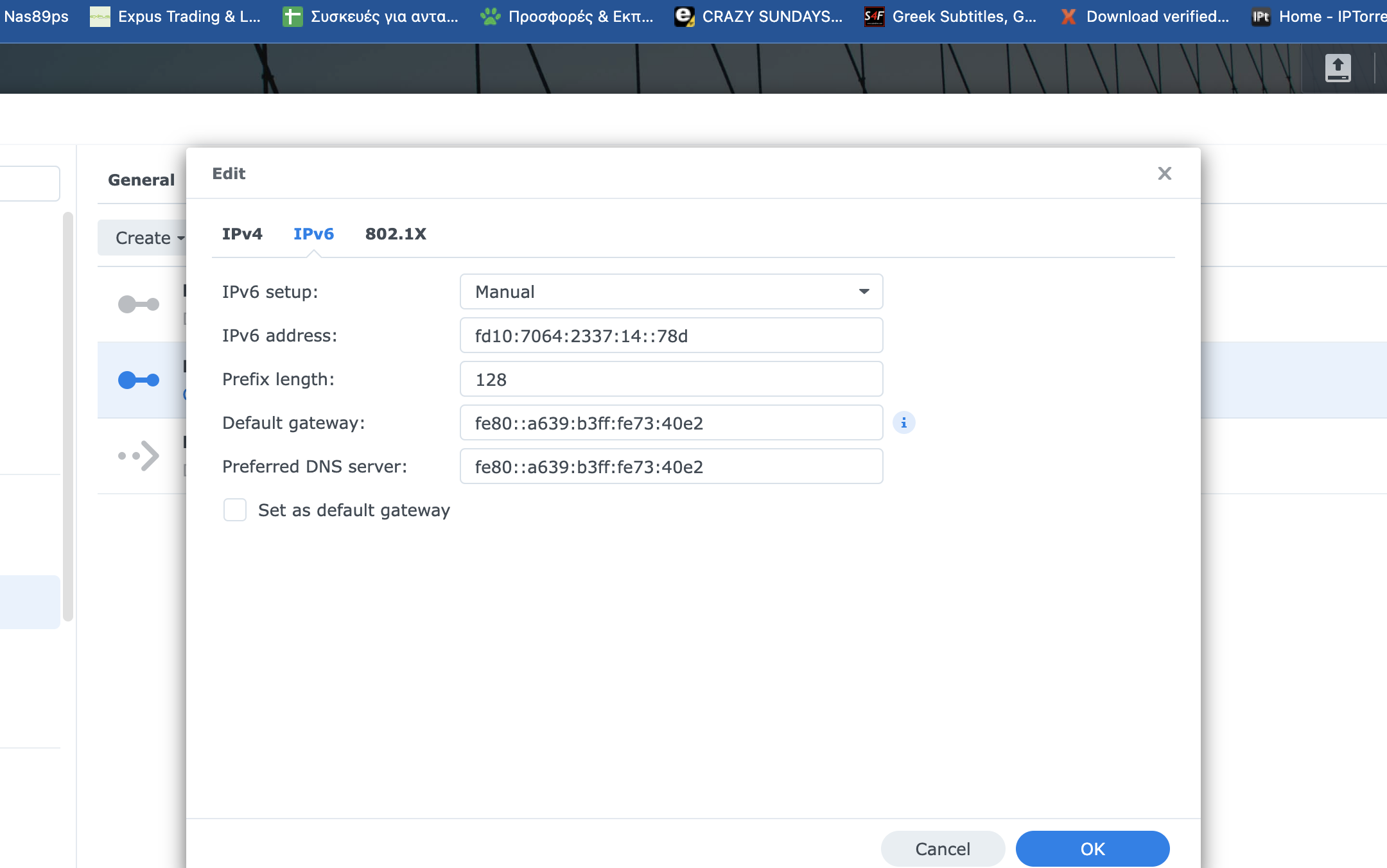
Task: Click the dotted arrow interface icon
Action: pos(138,456)
